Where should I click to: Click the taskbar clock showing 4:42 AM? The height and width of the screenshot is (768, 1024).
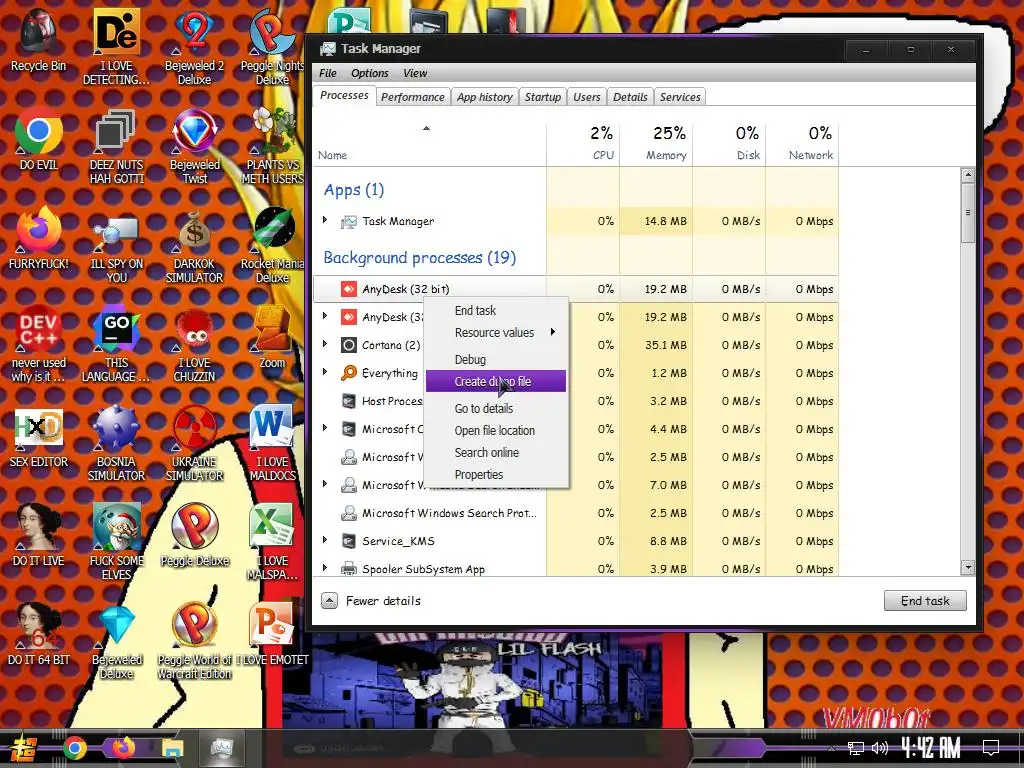coord(931,748)
